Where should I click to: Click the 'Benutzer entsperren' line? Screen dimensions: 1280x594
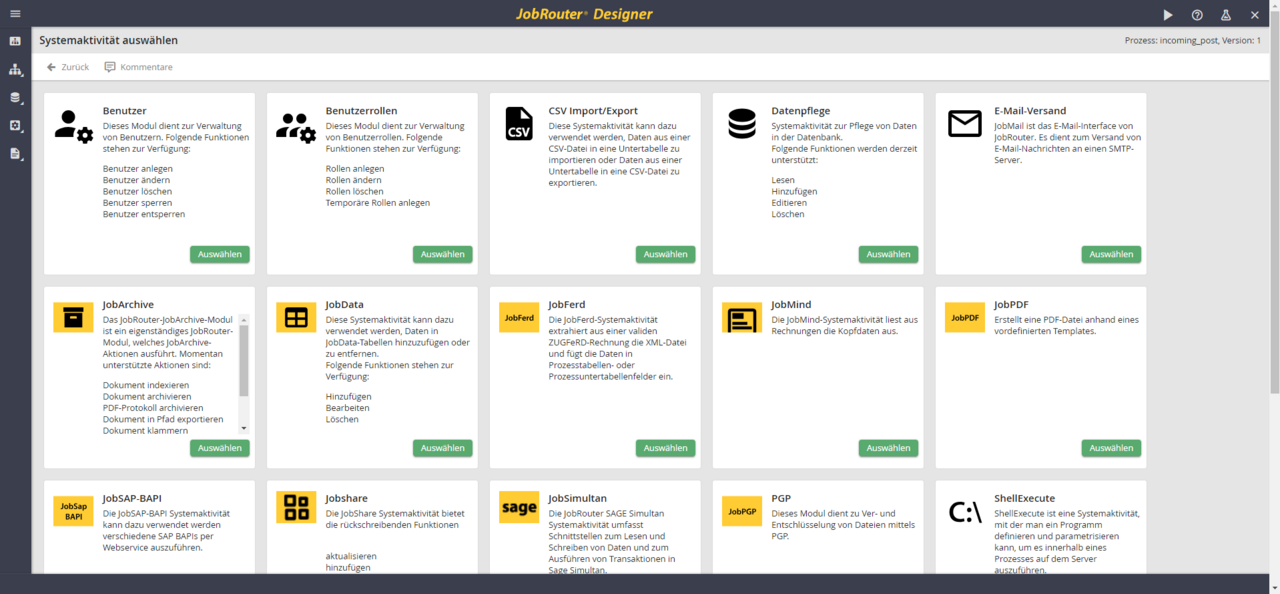click(x=144, y=214)
